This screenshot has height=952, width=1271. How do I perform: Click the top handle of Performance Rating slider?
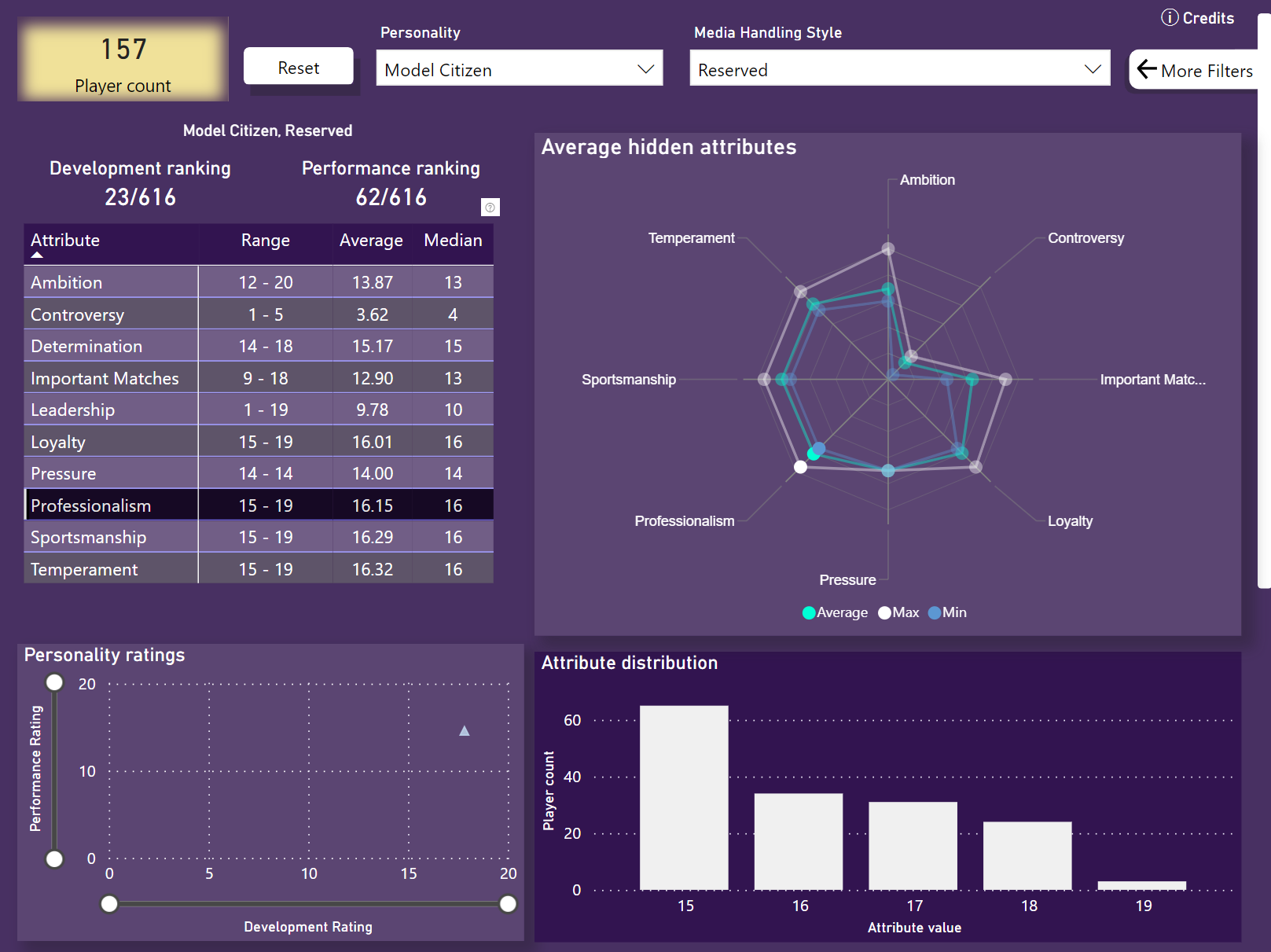(54, 682)
